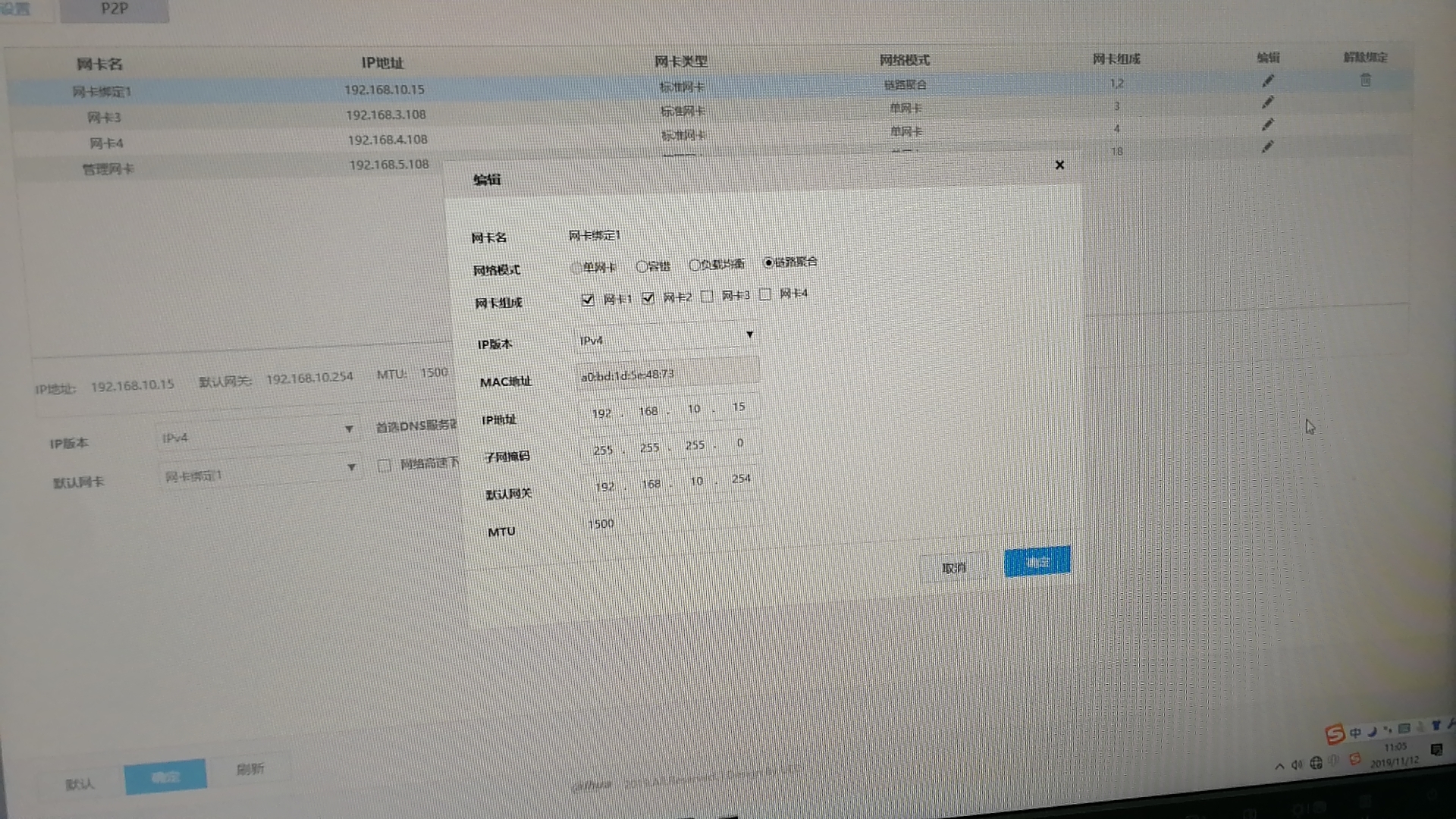Screen dimensions: 1456x819
Task: Check the 网卡3 checkbox in dialog
Action: [x=707, y=296]
